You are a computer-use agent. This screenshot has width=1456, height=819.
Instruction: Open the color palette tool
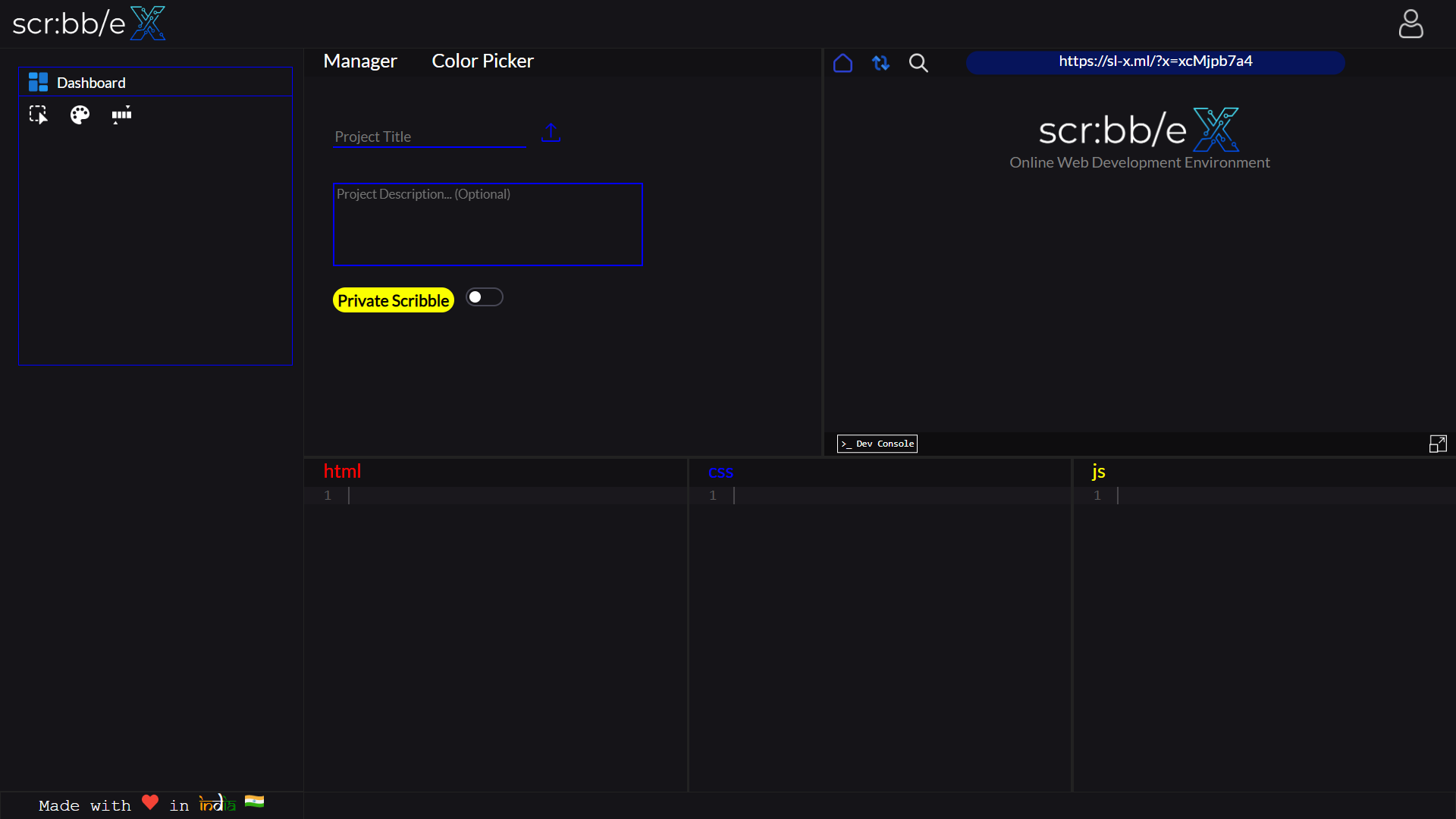coord(80,115)
